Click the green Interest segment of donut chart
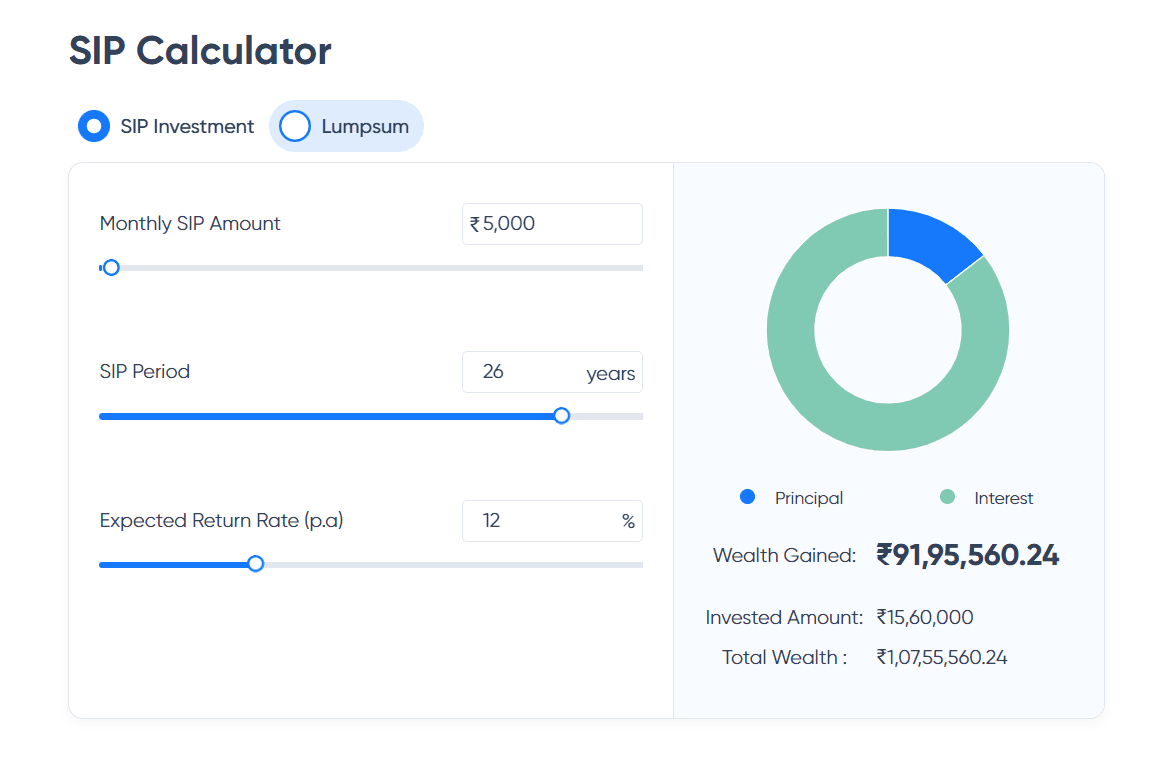 click(830, 390)
